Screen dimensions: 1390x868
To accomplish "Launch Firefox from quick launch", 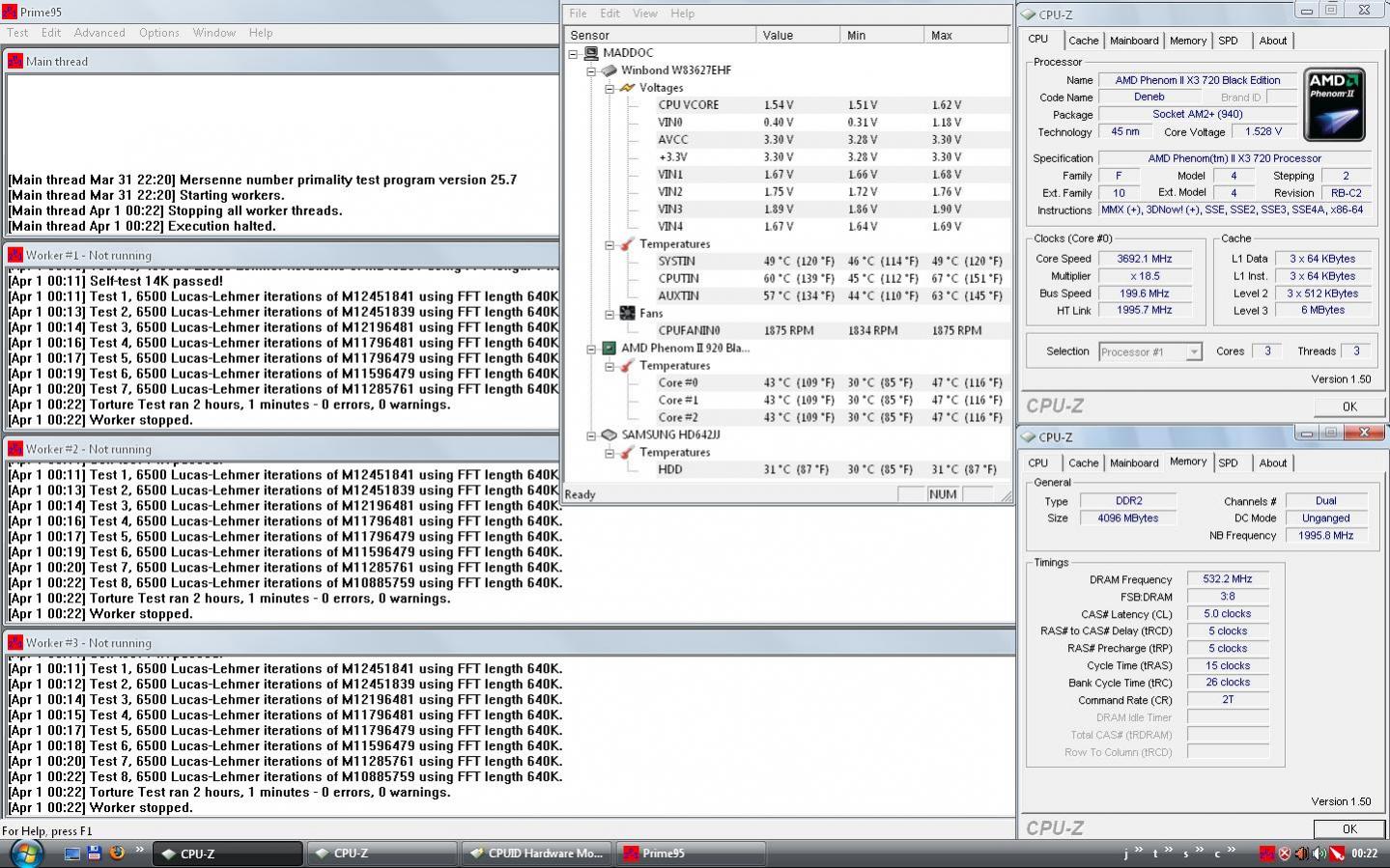I will point(117,854).
